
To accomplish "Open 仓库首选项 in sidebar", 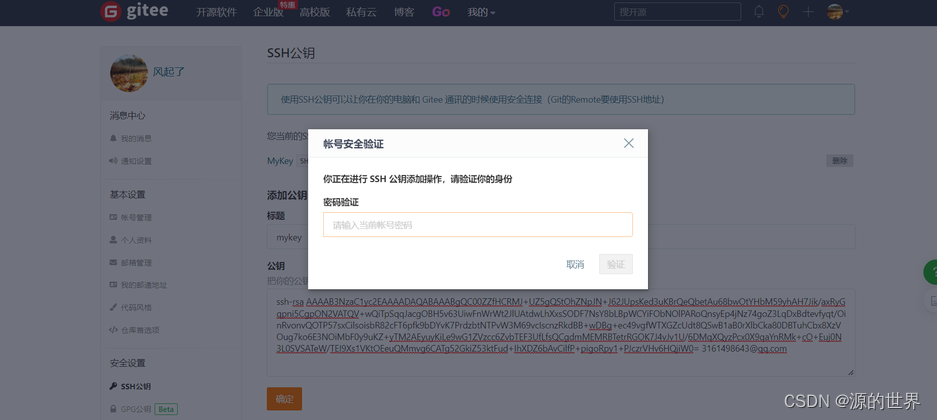I will coord(140,330).
